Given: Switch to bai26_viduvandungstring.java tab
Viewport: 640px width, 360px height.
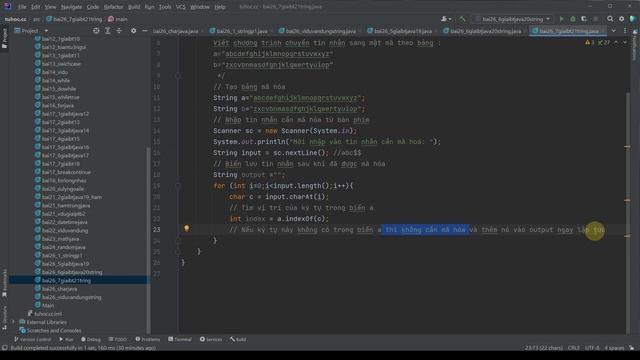Looking at the screenshot, I should (318, 31).
